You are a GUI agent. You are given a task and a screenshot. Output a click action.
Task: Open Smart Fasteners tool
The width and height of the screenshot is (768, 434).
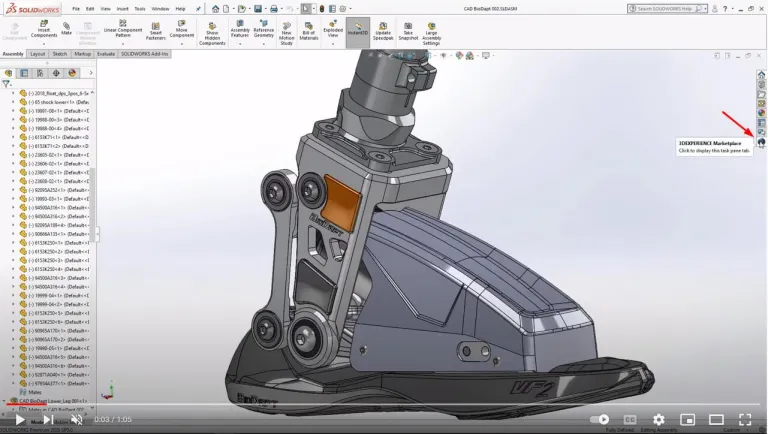coord(155,28)
